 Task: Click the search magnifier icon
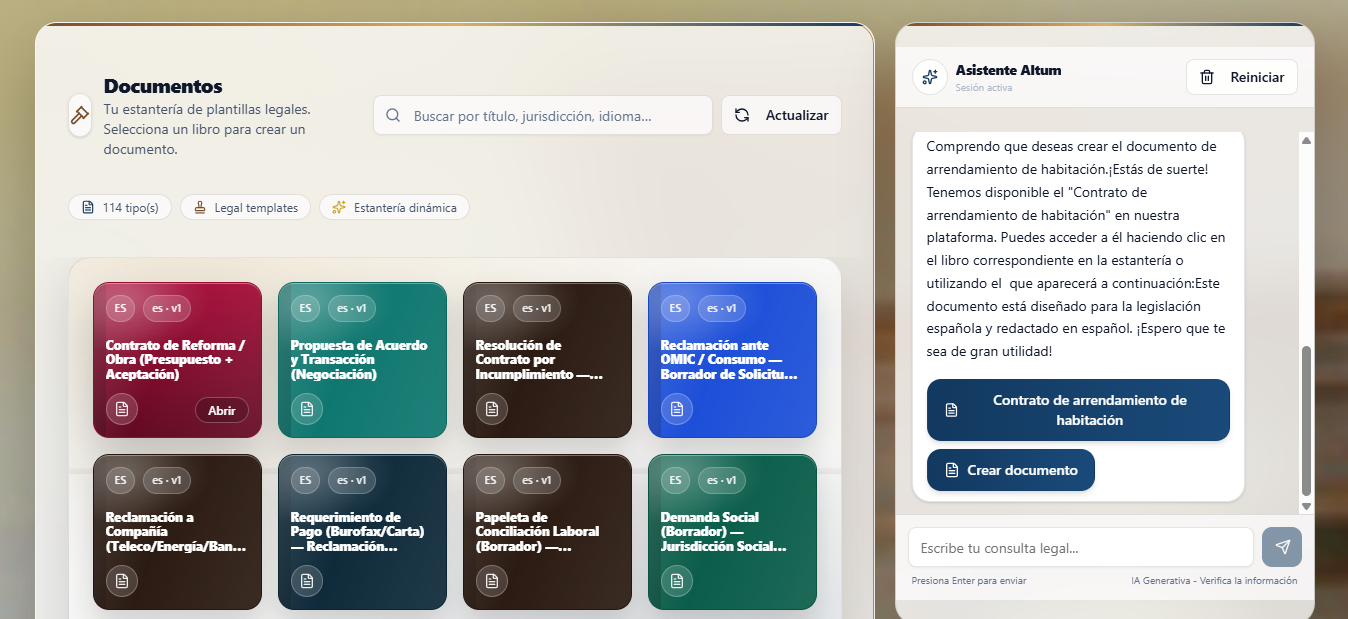coord(393,115)
